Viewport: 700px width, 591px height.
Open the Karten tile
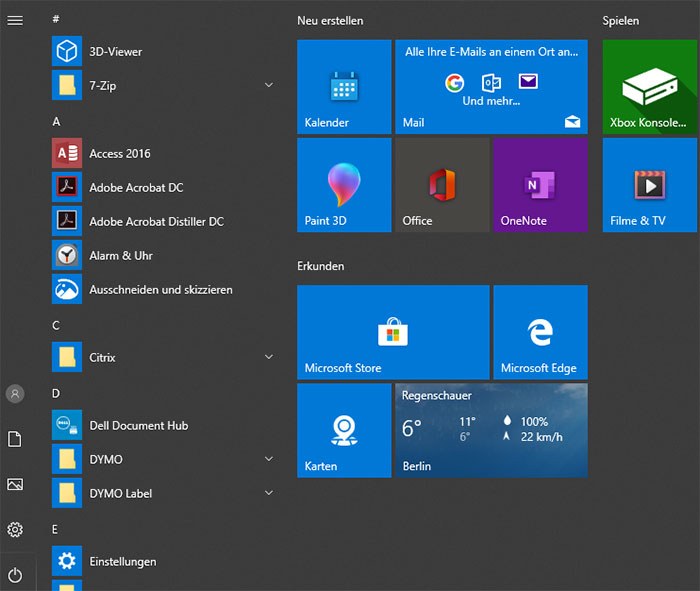344,430
